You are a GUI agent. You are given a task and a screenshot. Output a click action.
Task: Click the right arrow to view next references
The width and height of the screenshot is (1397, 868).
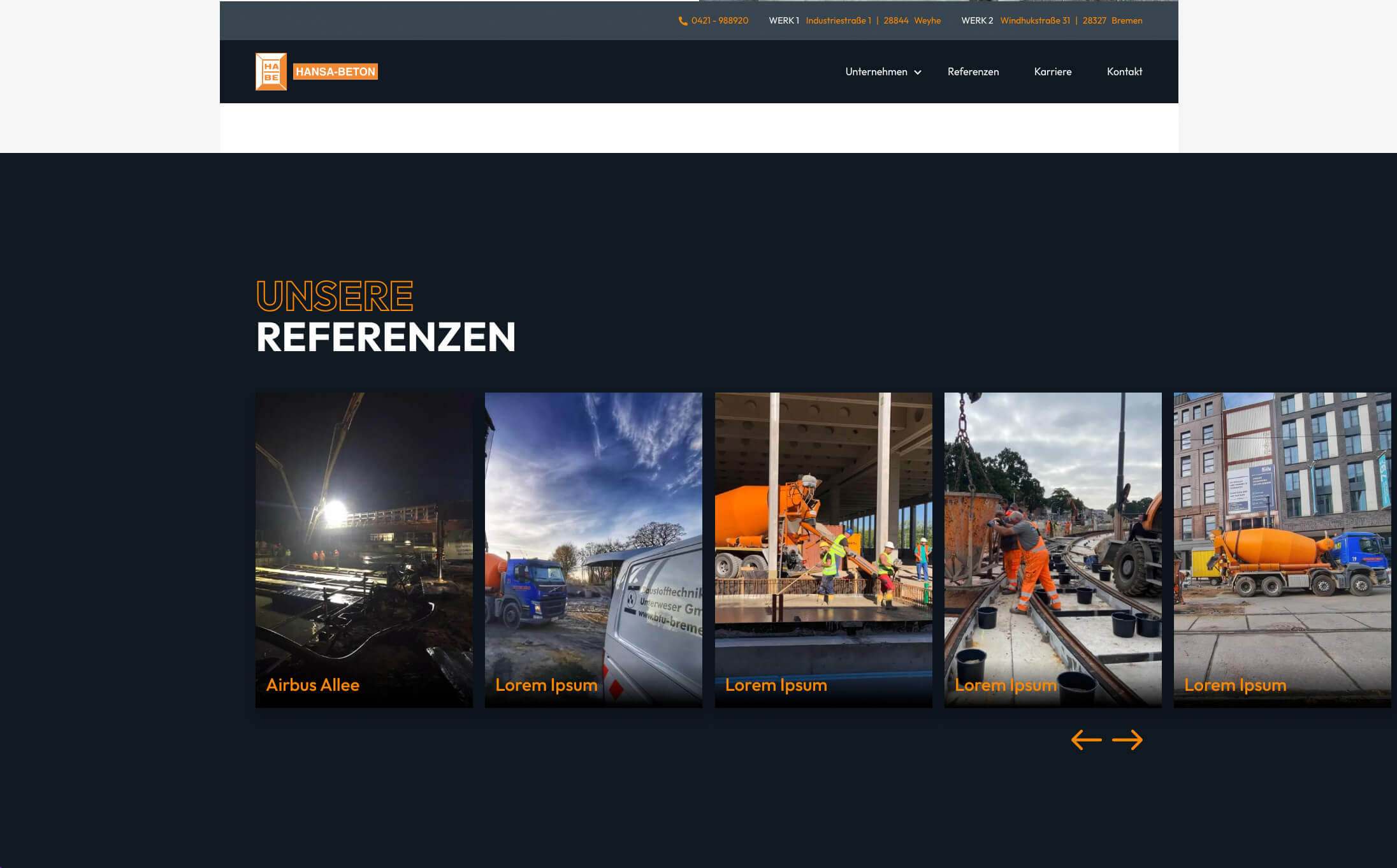[x=1127, y=740]
